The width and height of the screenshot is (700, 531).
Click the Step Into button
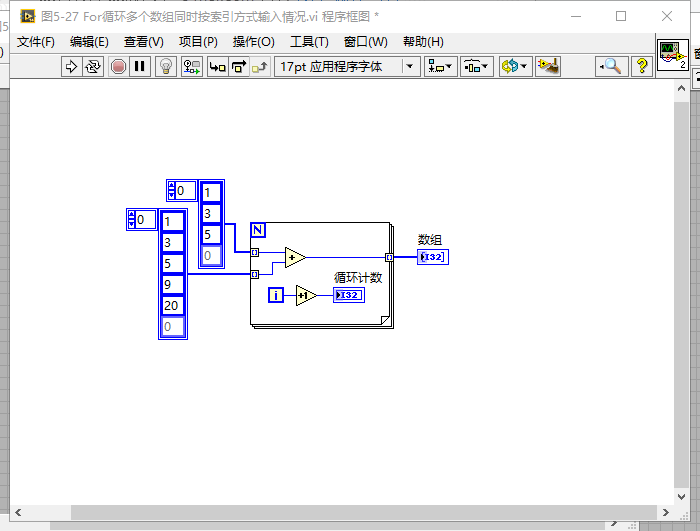(218, 67)
